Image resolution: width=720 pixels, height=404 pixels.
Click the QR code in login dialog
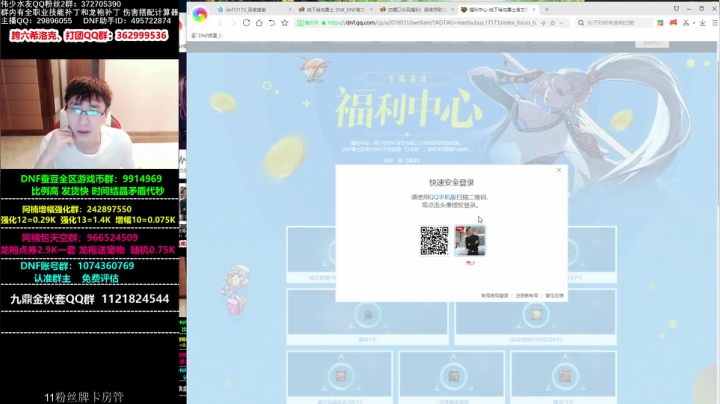[x=434, y=241]
